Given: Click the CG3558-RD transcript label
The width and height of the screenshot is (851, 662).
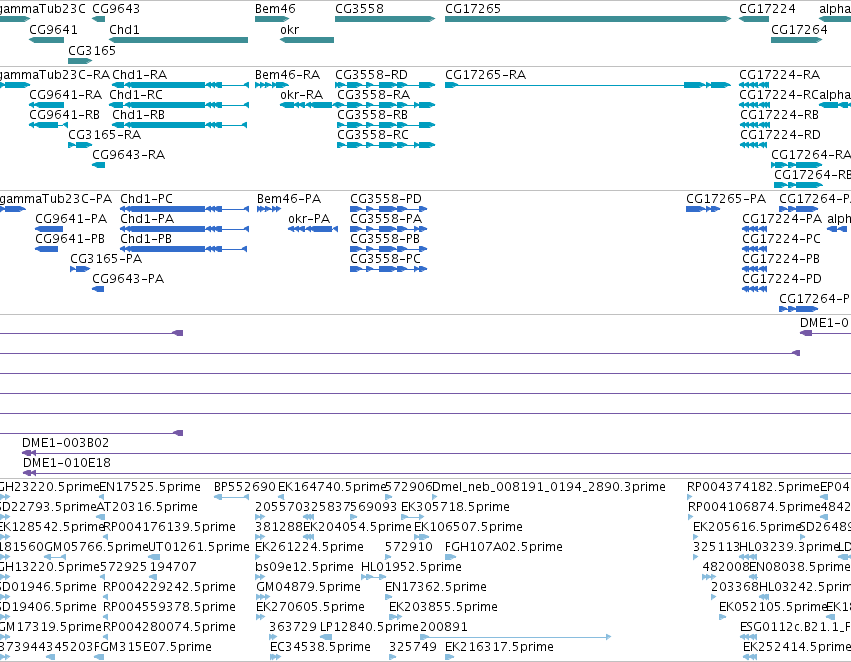Looking at the screenshot, I should pyautogui.click(x=371, y=74).
